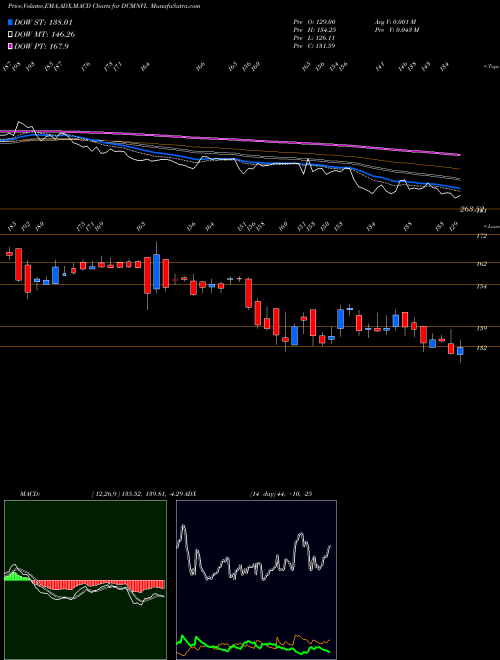Select the 'DOW PT: 167.9' legend text

(x=41, y=46)
